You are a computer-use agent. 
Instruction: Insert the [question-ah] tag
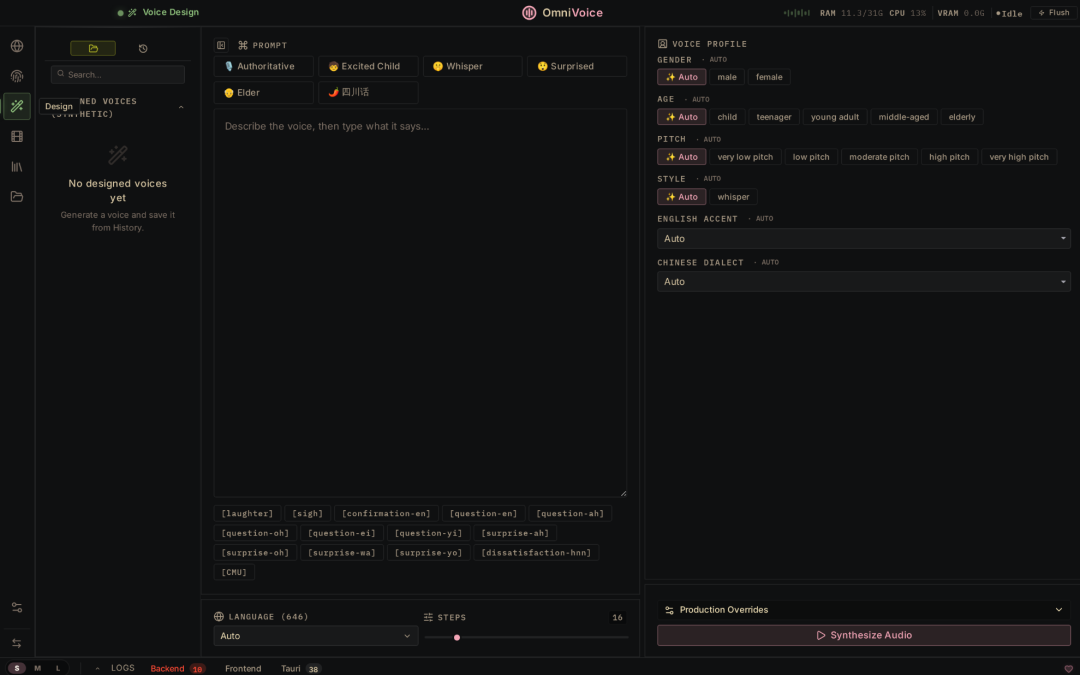click(570, 514)
